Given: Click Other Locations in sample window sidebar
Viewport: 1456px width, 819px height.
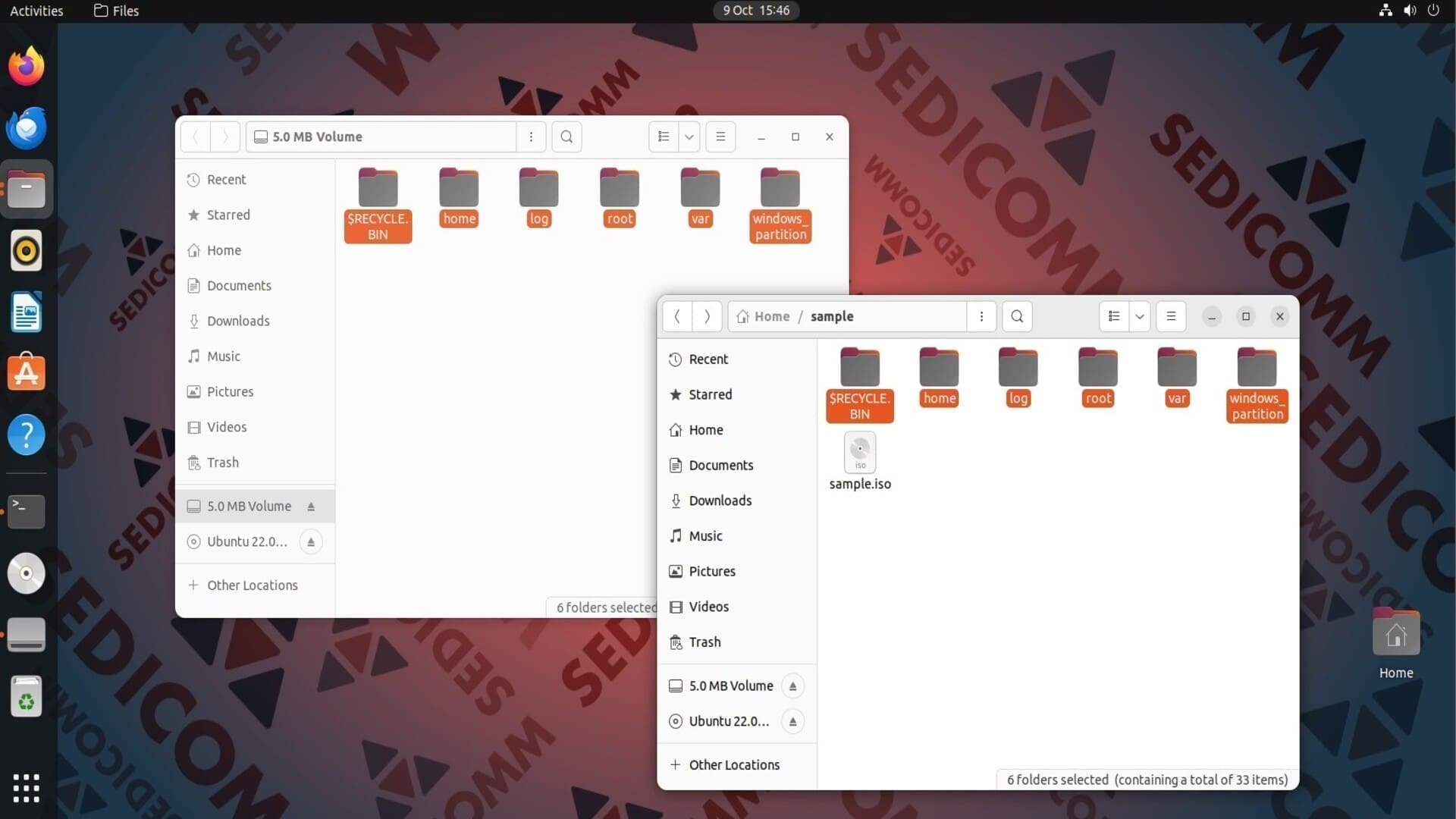Looking at the screenshot, I should point(737,764).
